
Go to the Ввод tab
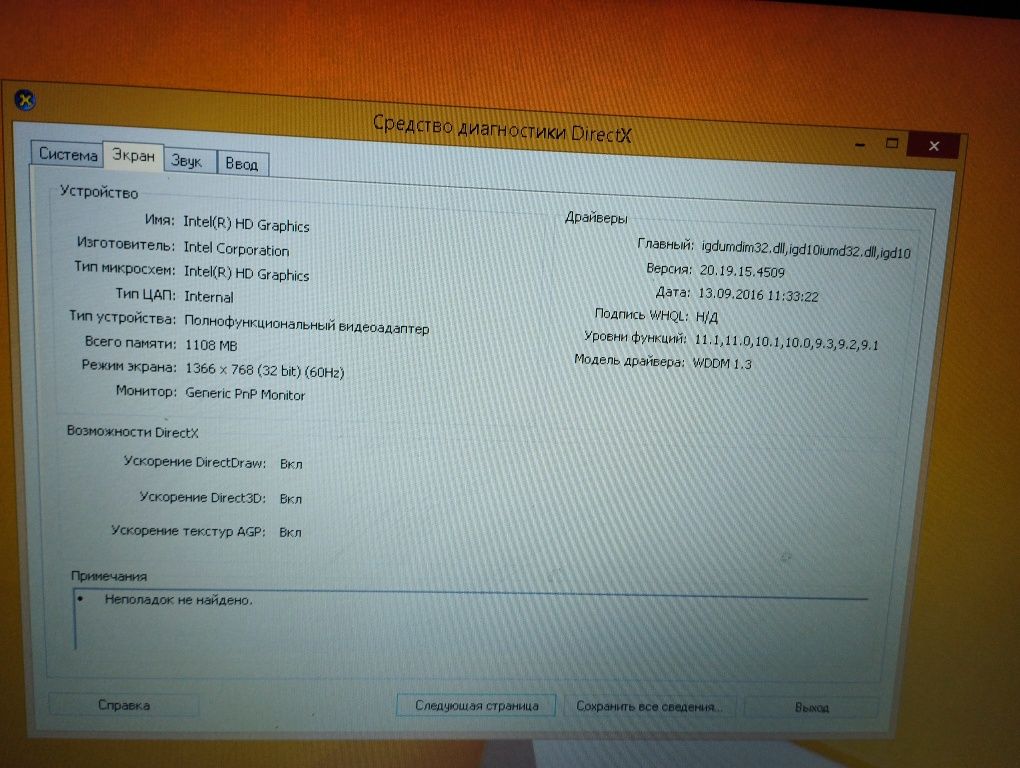click(x=242, y=164)
